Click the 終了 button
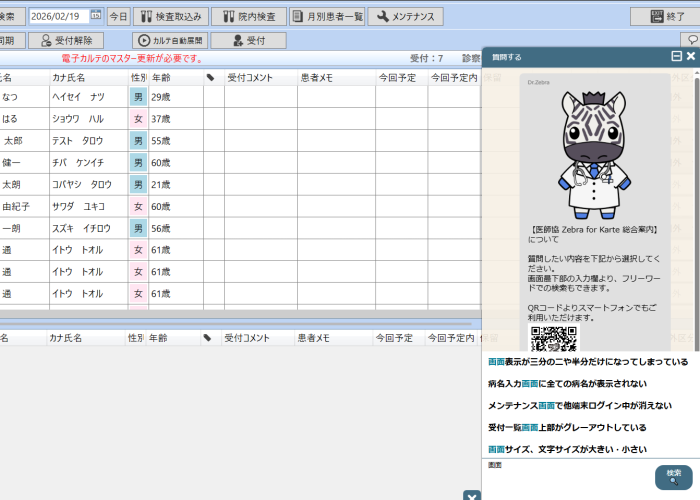 pos(667,17)
